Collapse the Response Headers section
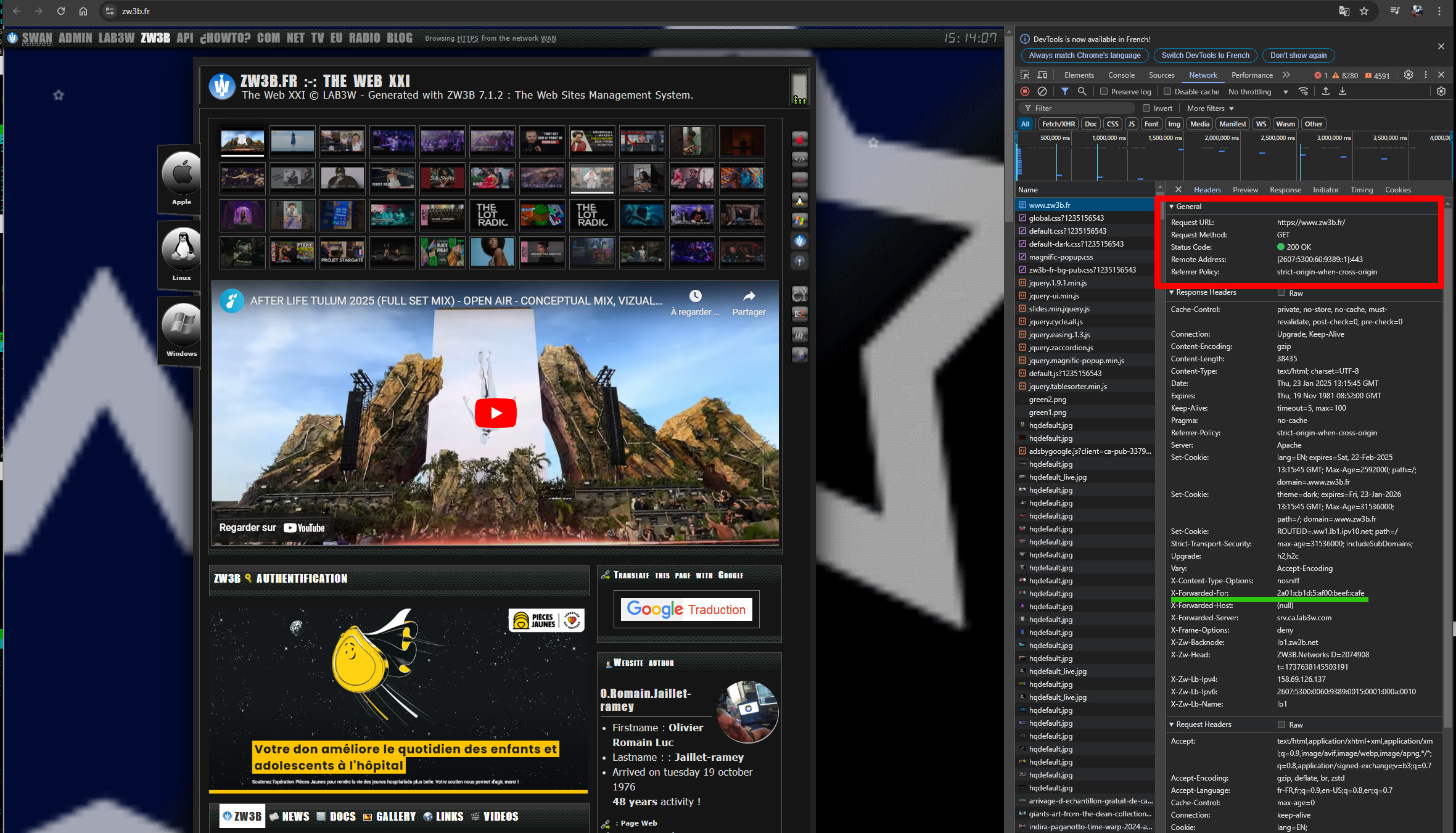 point(1171,292)
